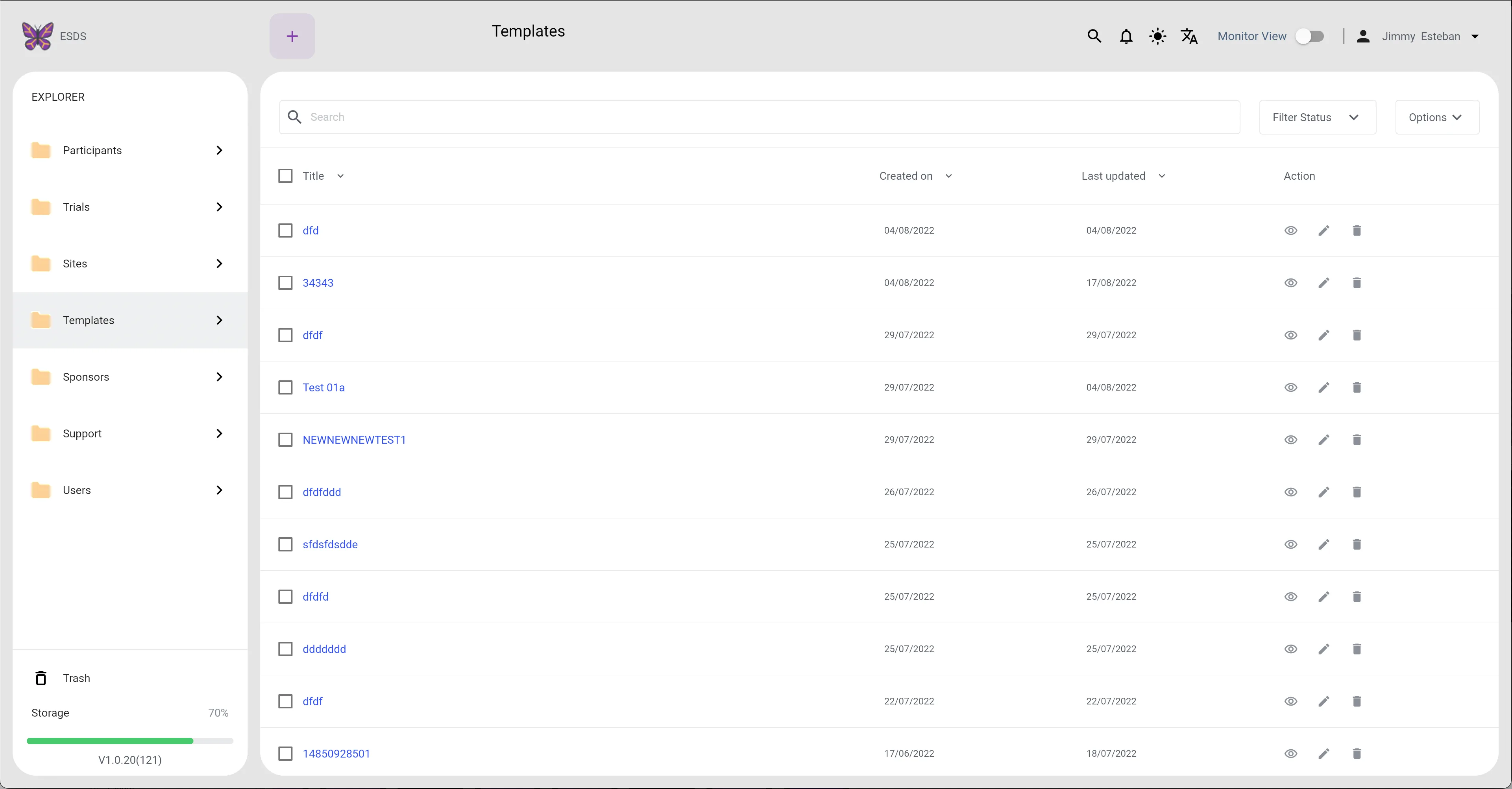The height and width of the screenshot is (789, 1512).
Task: Check the select-all checkbox beside Title
Action: 285,176
